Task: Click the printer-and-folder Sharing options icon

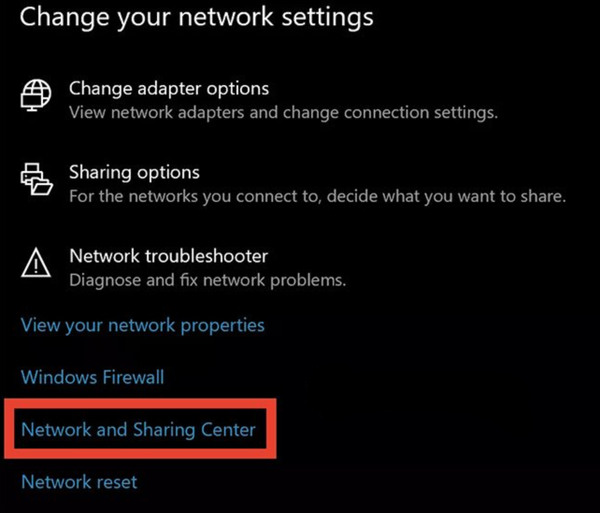Action: pyautogui.click(x=35, y=182)
